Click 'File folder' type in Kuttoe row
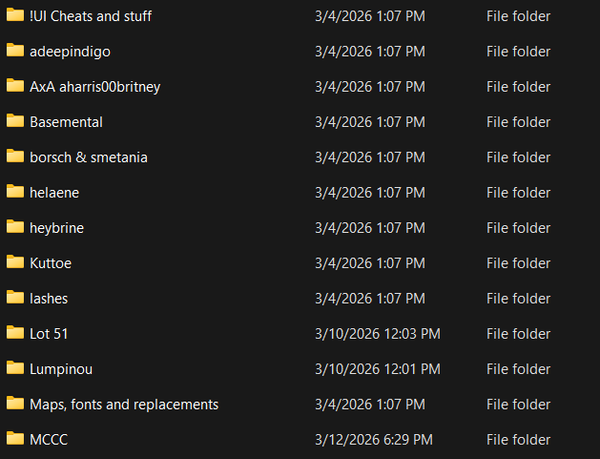600x459 pixels. pos(518,263)
